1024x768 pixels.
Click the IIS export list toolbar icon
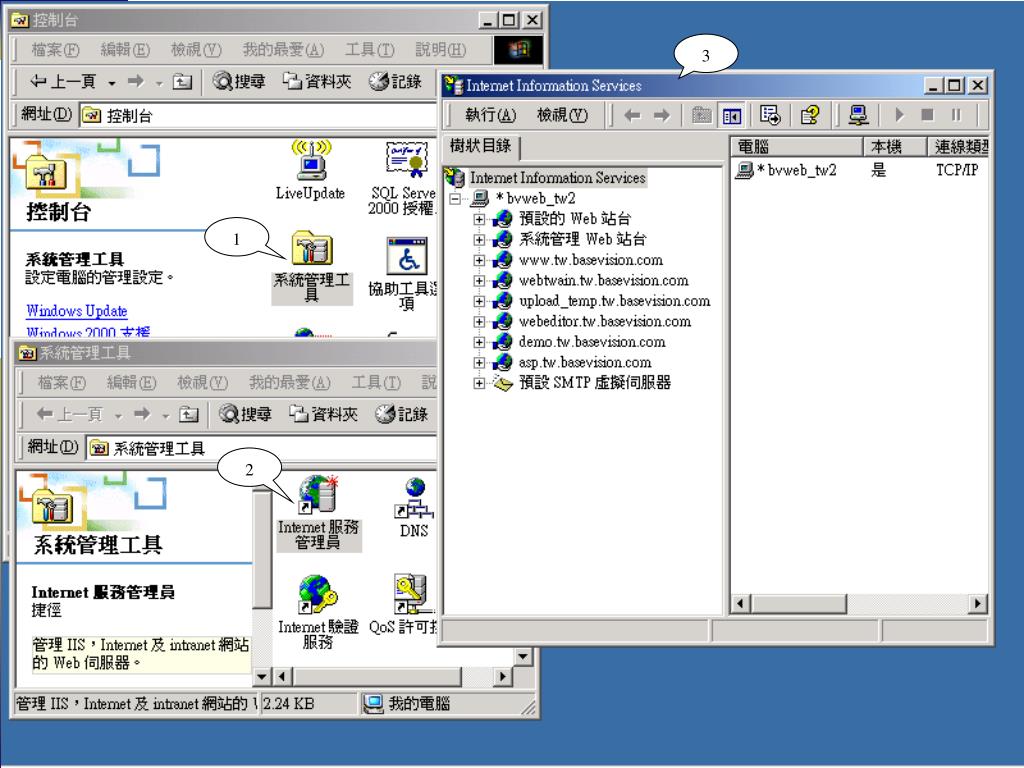tap(770, 116)
